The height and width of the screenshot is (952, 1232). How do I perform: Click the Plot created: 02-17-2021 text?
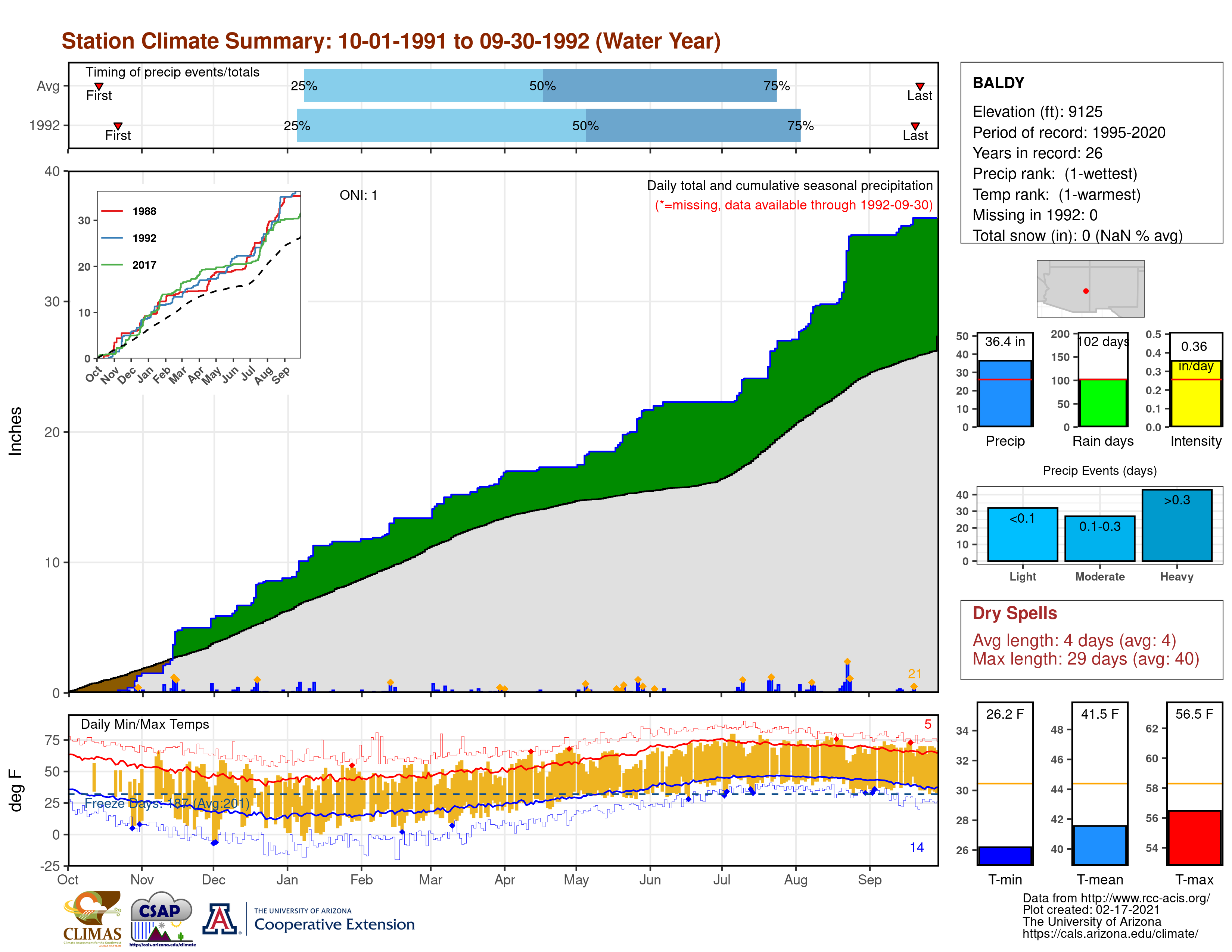point(1091,910)
